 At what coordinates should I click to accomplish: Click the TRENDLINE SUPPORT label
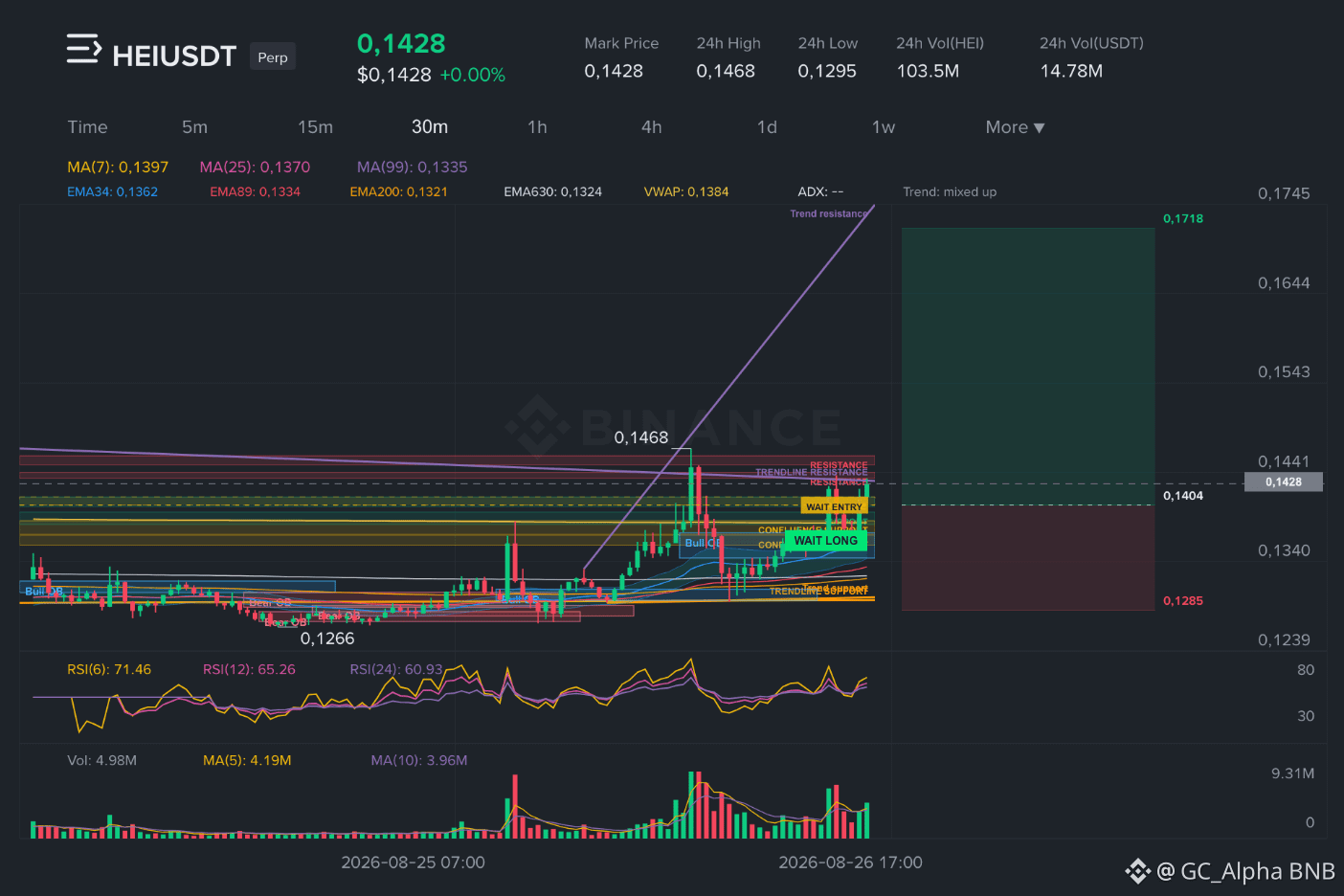pyautogui.click(x=818, y=591)
